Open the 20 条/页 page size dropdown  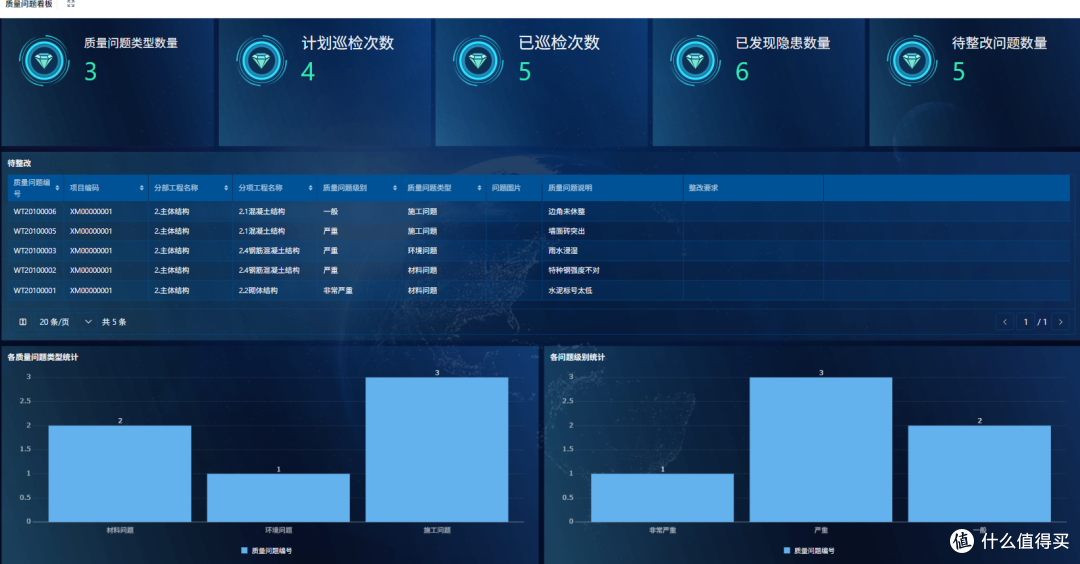tap(65, 322)
